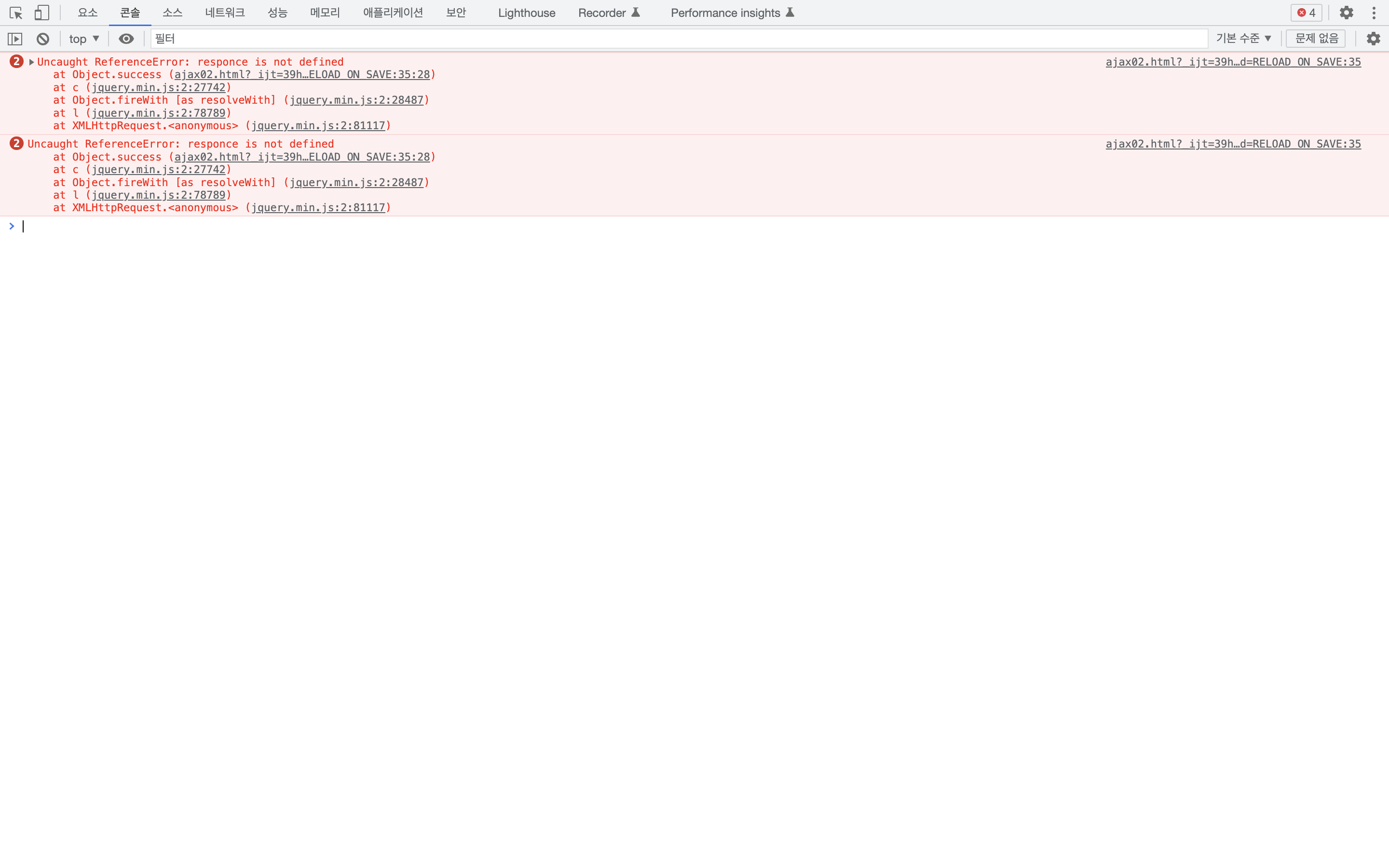Open the Lighthouse tab
Screen dimensions: 1389x868
(526, 13)
